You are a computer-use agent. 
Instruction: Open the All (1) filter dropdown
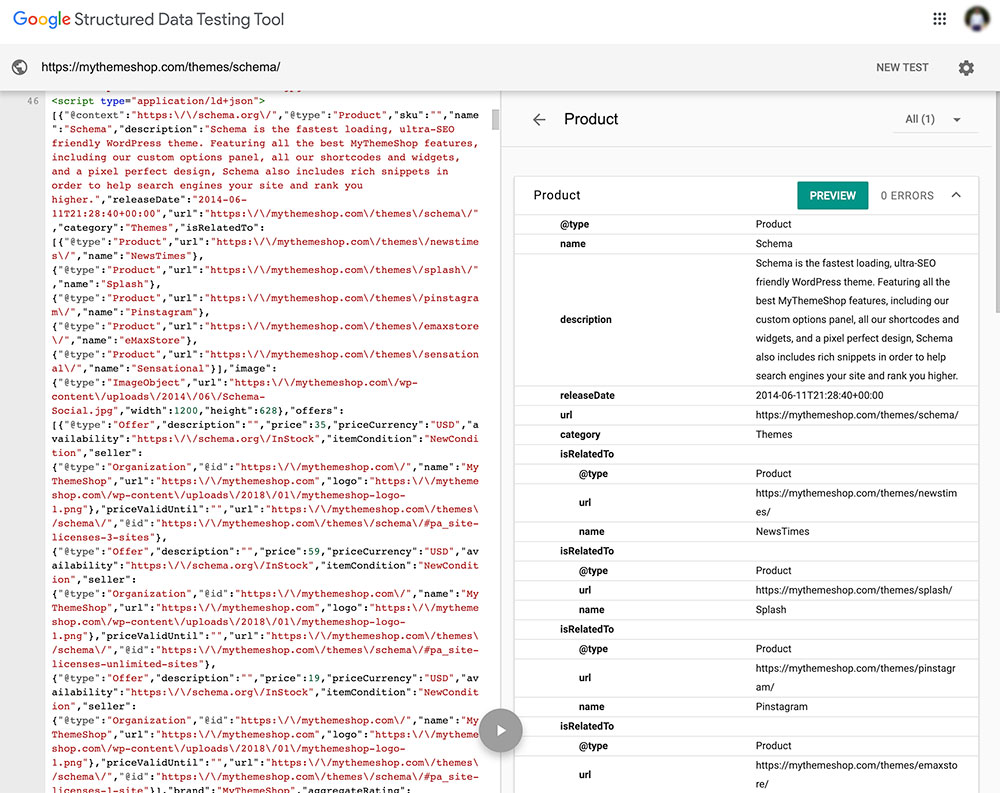point(934,119)
